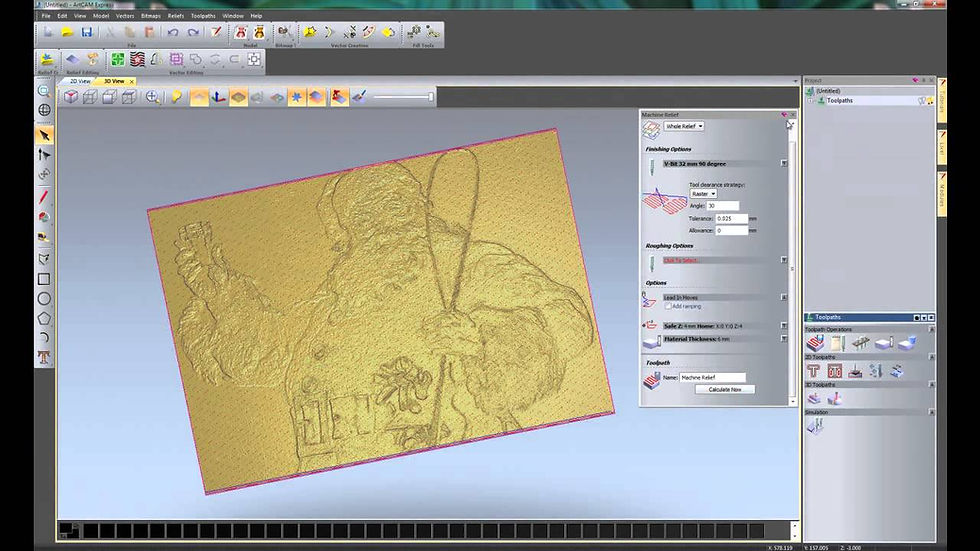The image size is (980, 551).
Task: Click the 2D profile T toolpath icon
Action: pyautogui.click(x=814, y=371)
